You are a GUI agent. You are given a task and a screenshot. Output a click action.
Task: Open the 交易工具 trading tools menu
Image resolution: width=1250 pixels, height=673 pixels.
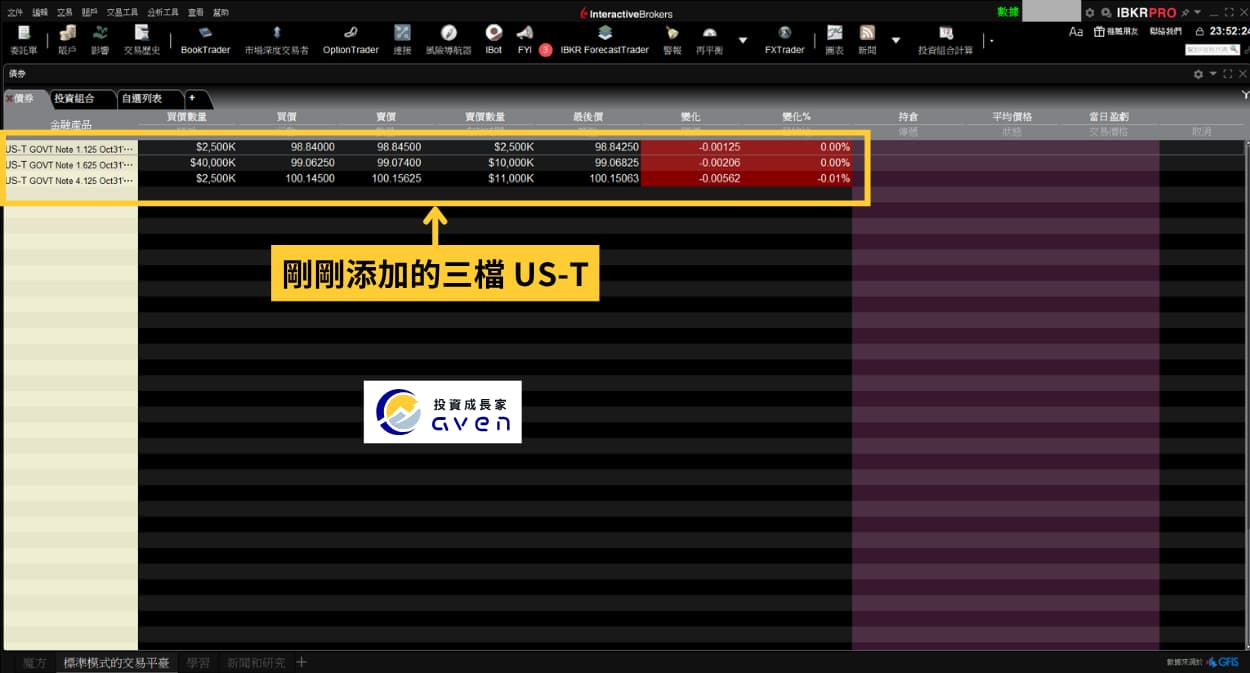point(123,13)
